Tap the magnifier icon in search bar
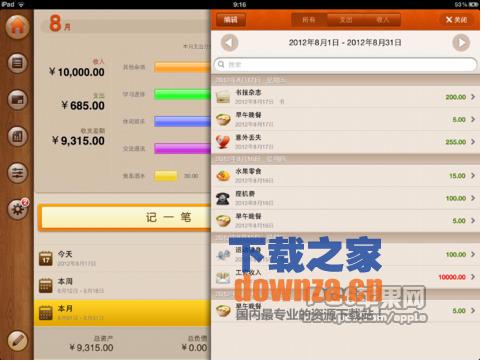This screenshot has height=361, width=481. [221, 64]
